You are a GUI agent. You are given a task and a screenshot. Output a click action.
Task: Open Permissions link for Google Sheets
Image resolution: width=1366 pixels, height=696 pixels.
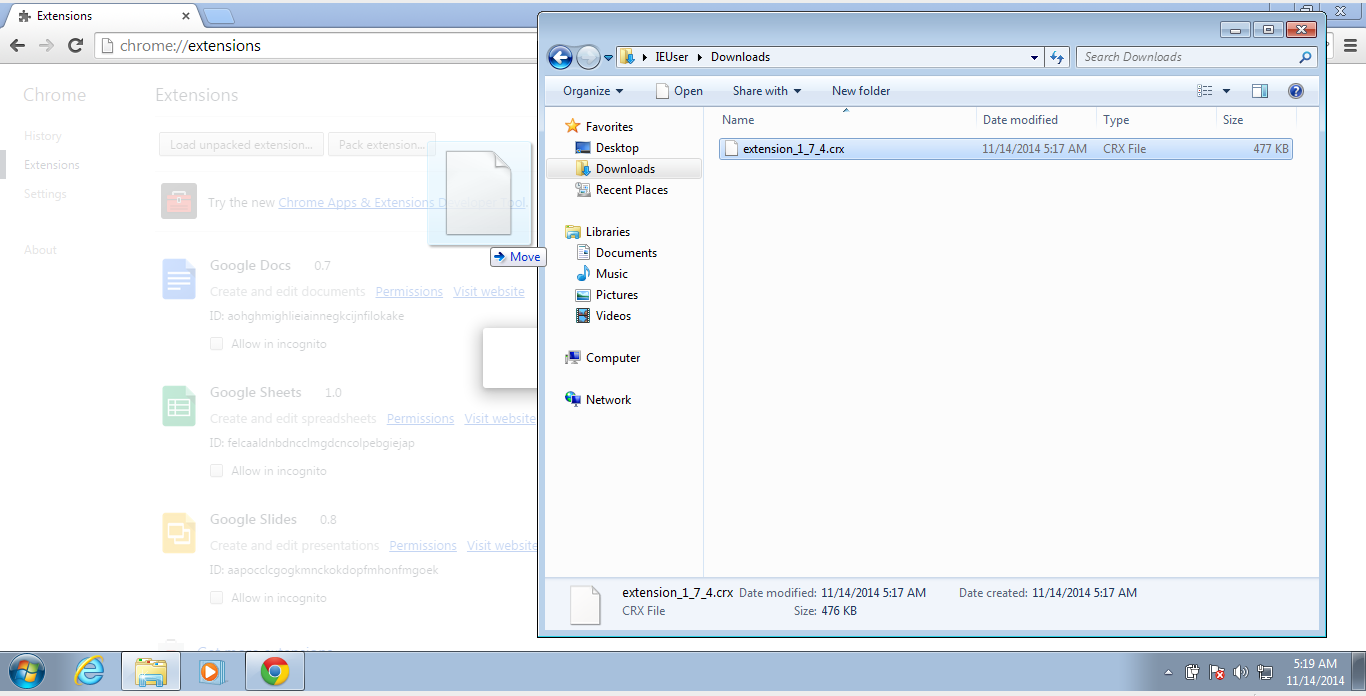pos(420,419)
